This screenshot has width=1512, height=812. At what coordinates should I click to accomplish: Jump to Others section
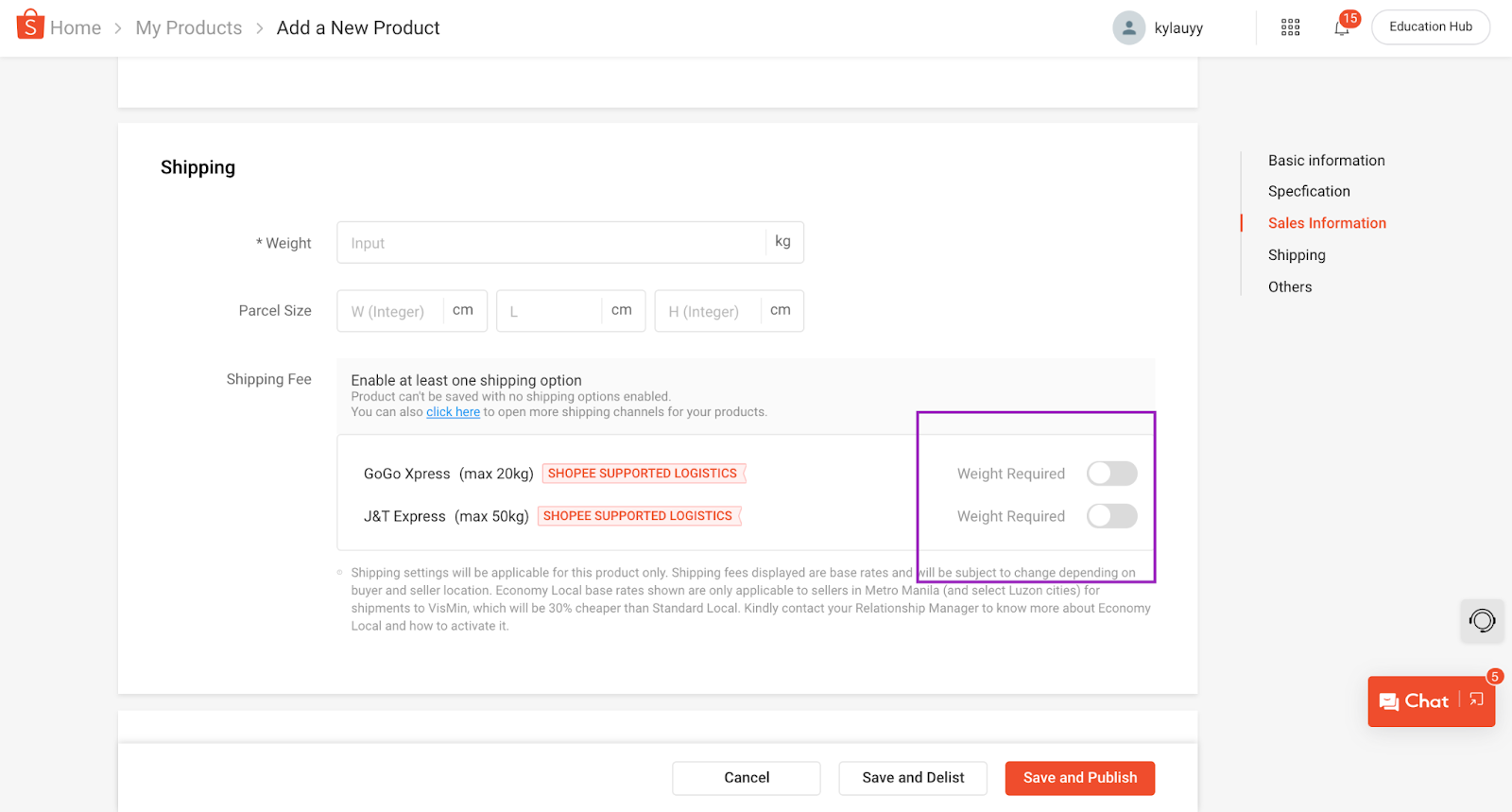pos(1290,287)
